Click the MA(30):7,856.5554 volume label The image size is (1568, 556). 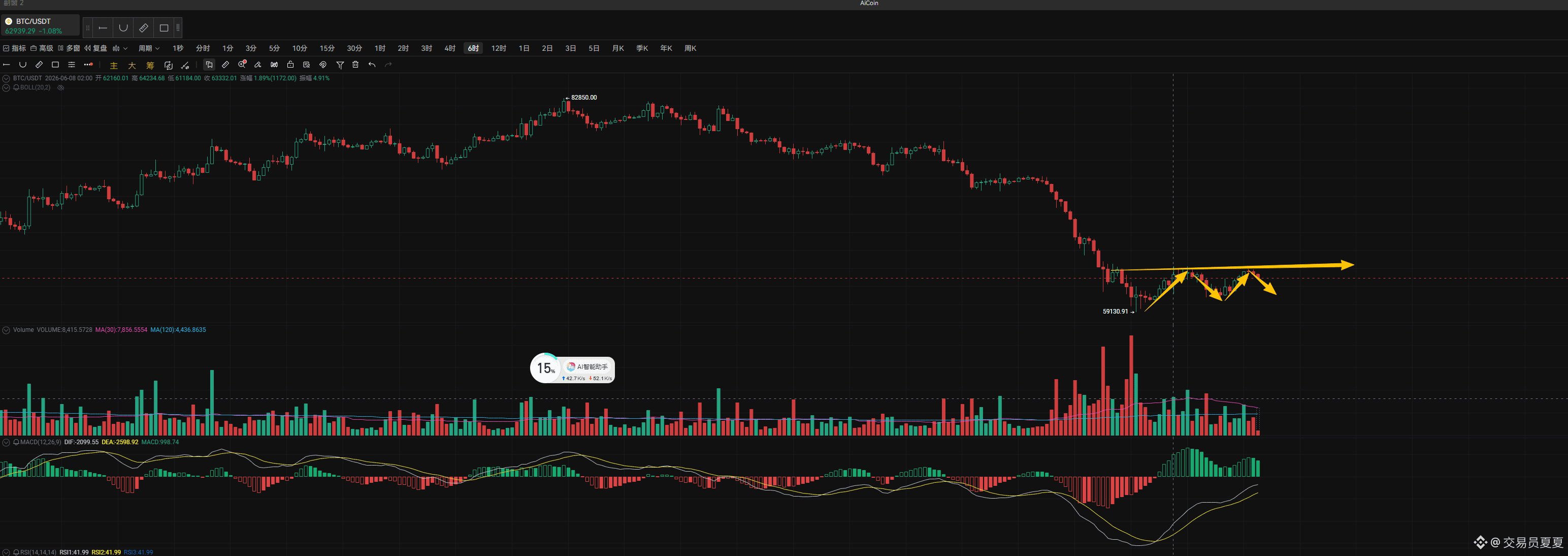121,329
